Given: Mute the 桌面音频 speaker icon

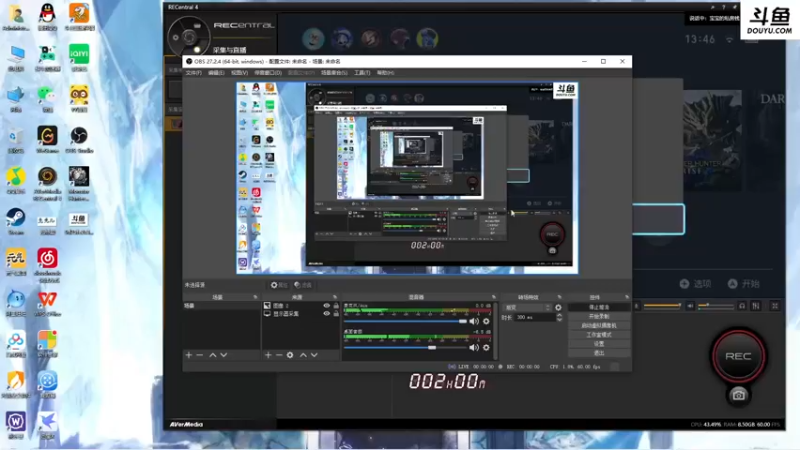Looking at the screenshot, I should coord(474,347).
